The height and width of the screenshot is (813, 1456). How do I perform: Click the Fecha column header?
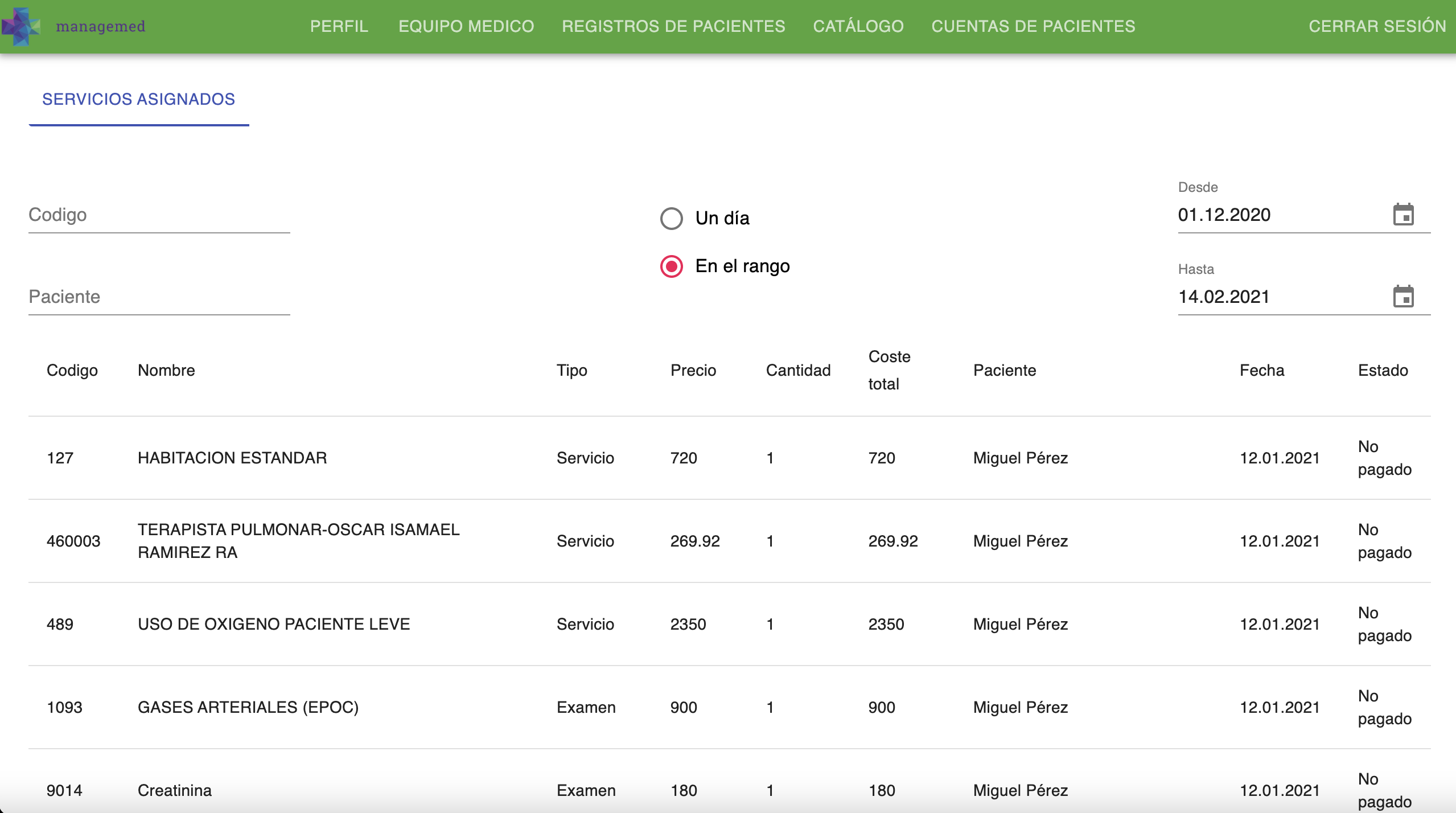(1261, 371)
